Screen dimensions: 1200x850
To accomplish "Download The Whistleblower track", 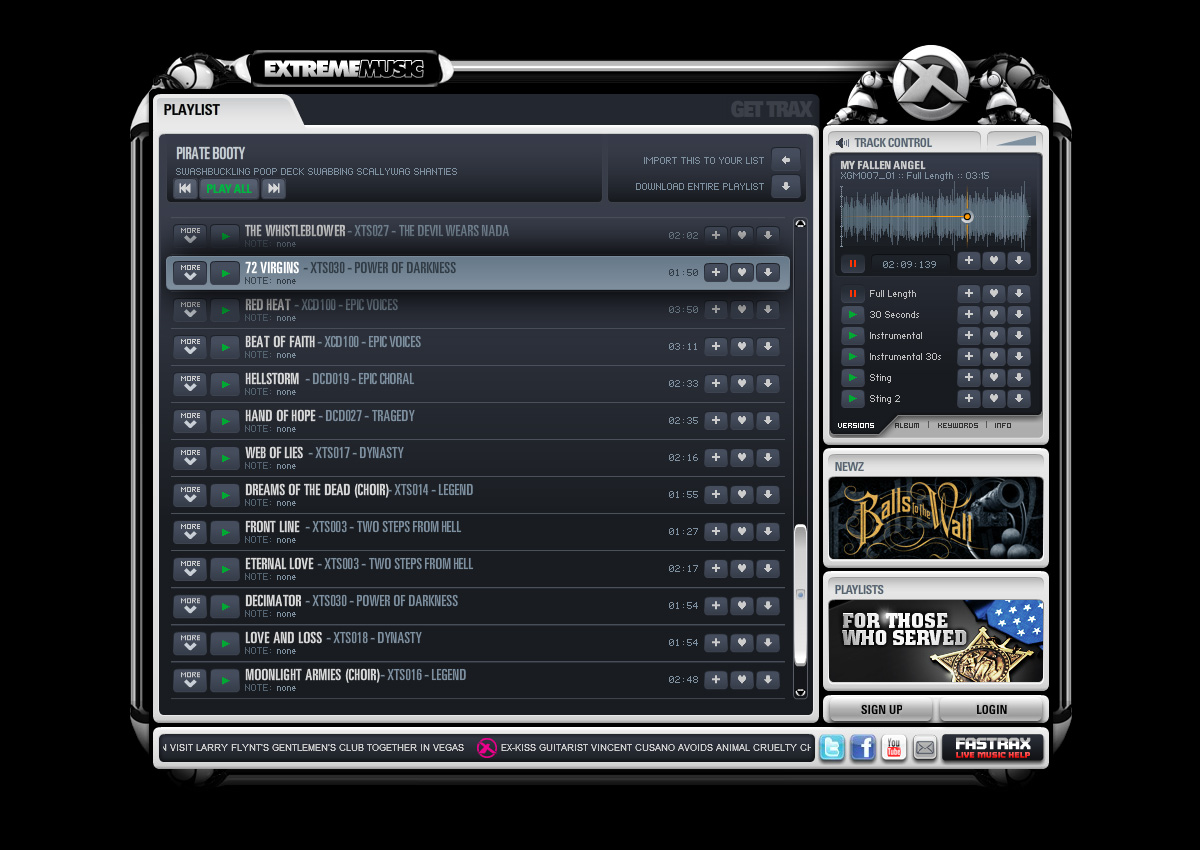I will pyautogui.click(x=768, y=235).
